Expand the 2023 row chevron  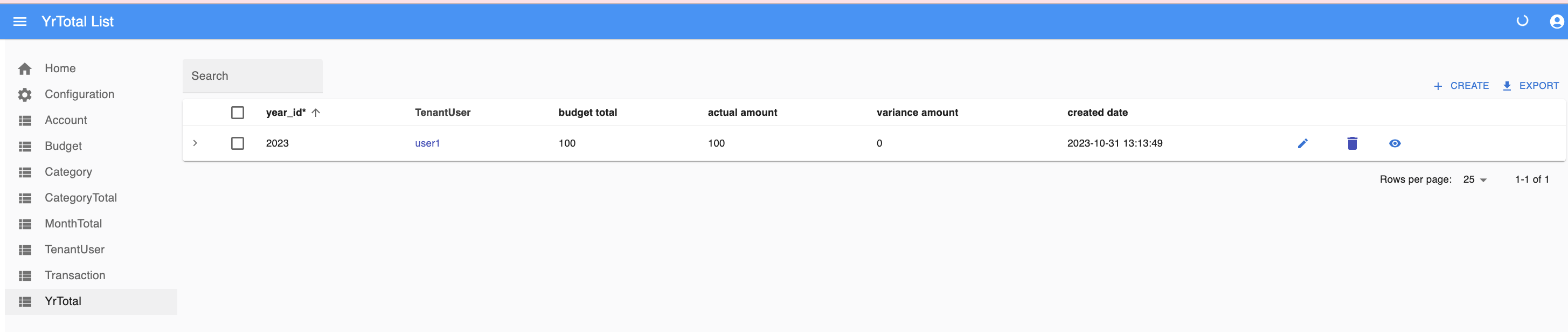coord(195,143)
